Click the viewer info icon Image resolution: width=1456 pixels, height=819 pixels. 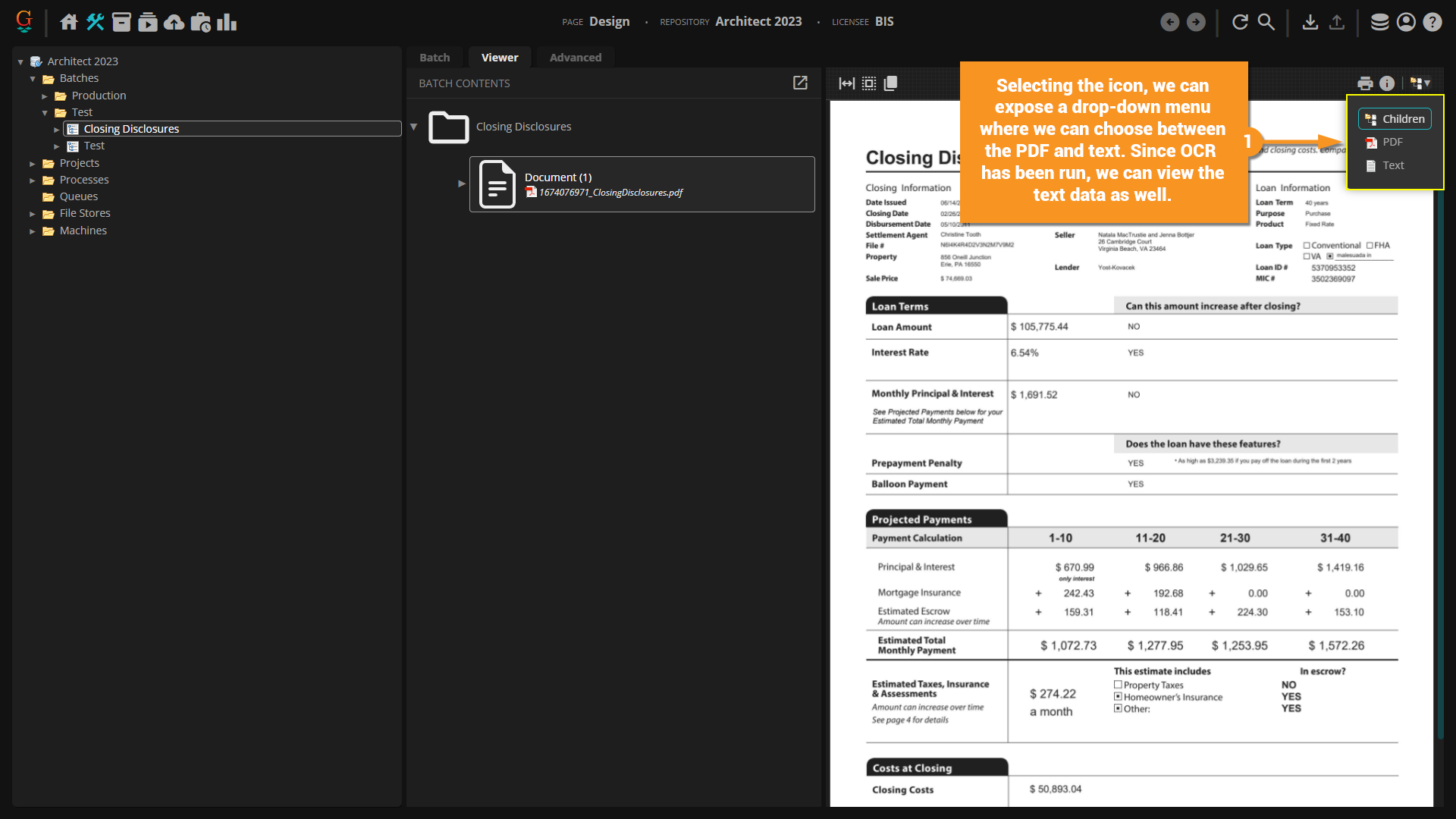point(1387,83)
